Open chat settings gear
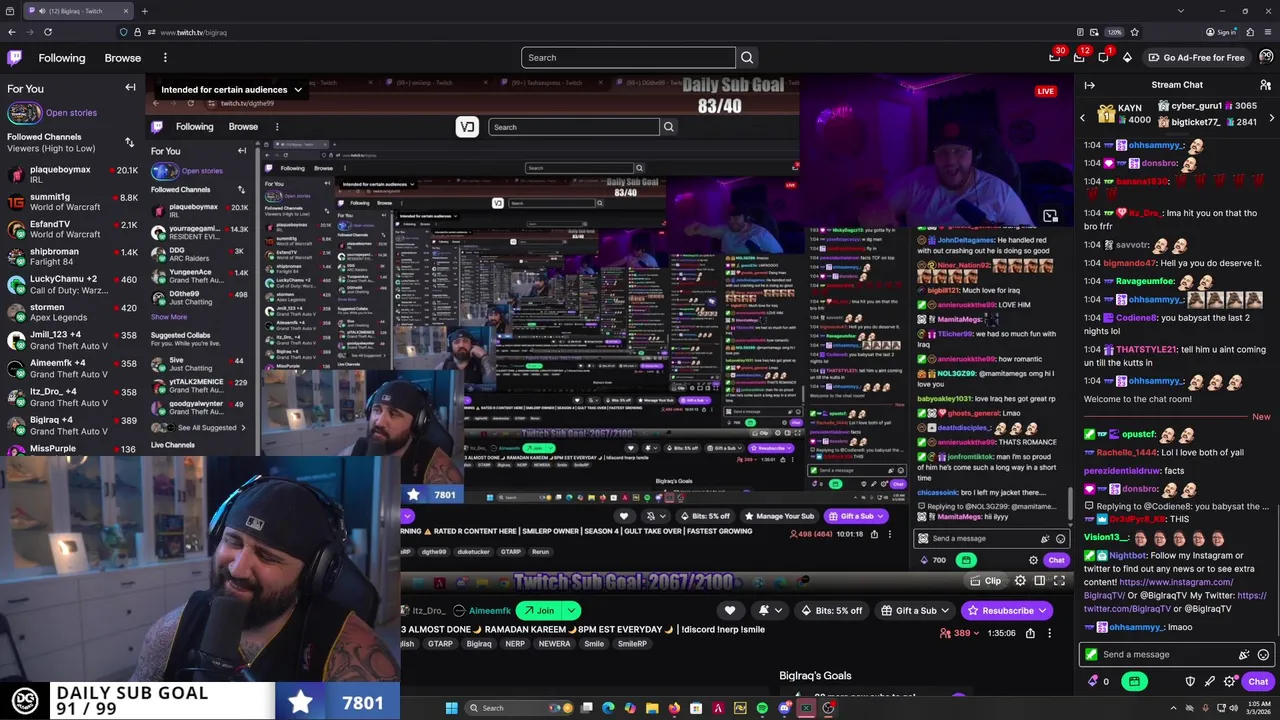1280x720 pixels. point(1229,682)
